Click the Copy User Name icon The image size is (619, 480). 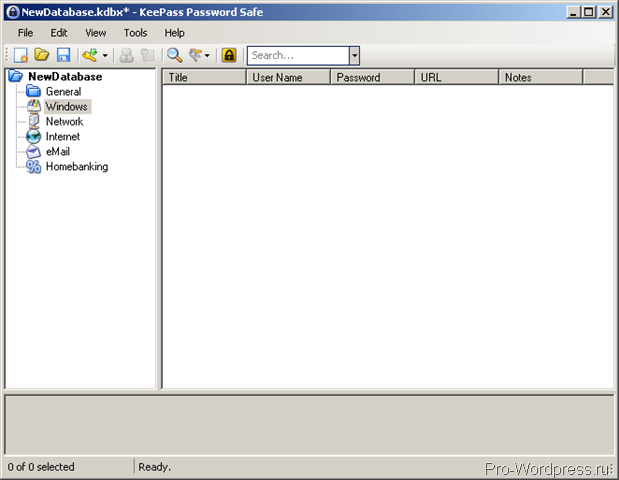point(126,55)
